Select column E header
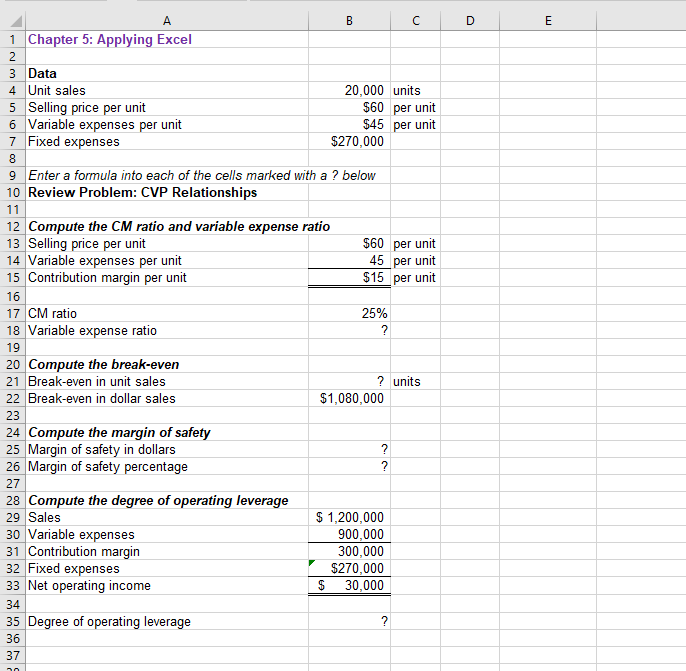The width and height of the screenshot is (686, 671). click(x=548, y=21)
